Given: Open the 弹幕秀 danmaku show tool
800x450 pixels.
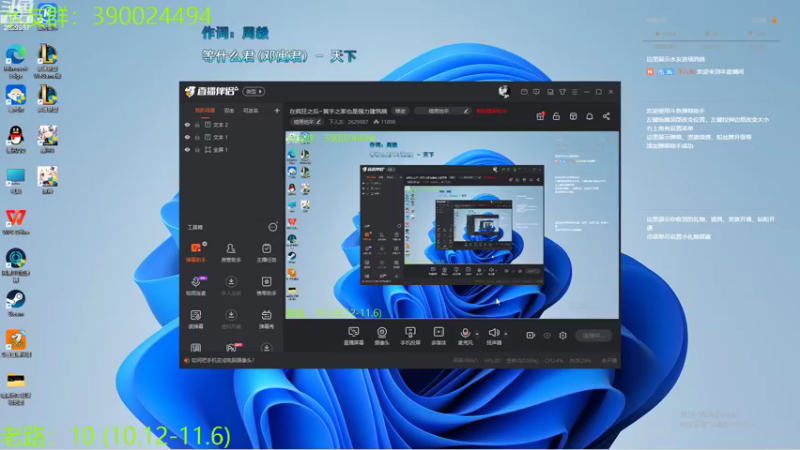Looking at the screenshot, I should [x=266, y=319].
